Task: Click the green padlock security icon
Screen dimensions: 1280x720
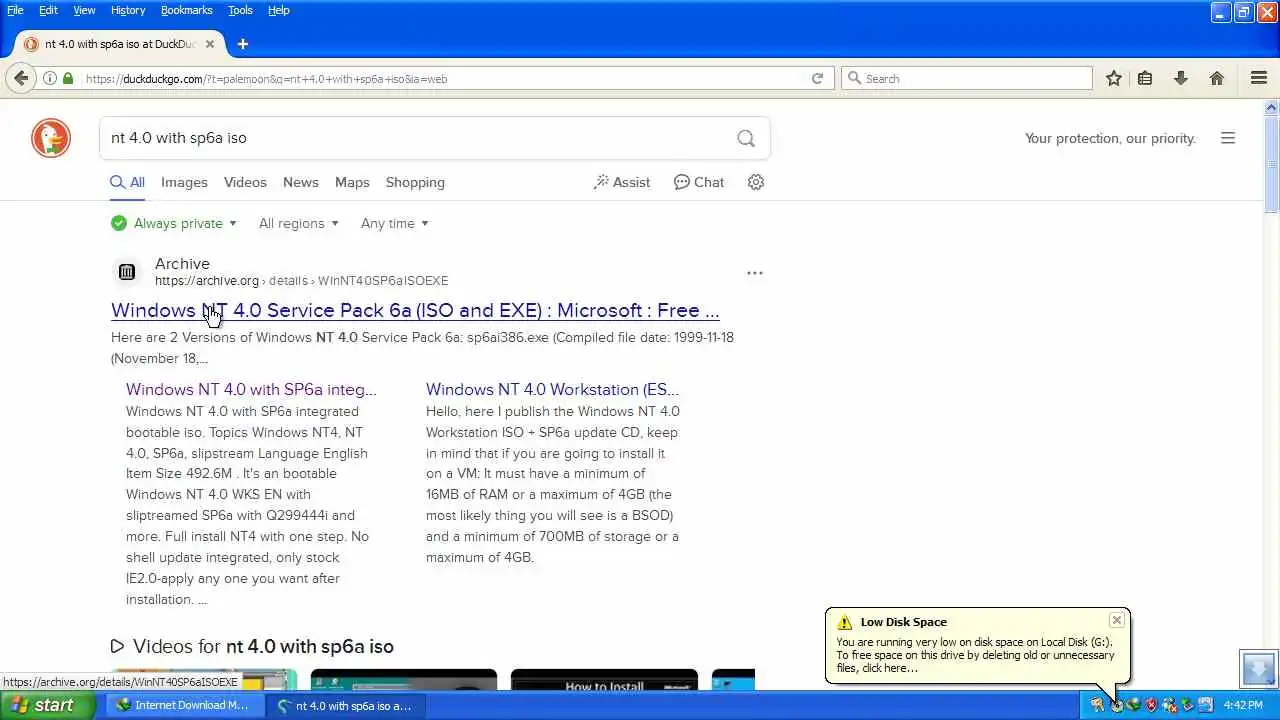Action: tap(67, 78)
